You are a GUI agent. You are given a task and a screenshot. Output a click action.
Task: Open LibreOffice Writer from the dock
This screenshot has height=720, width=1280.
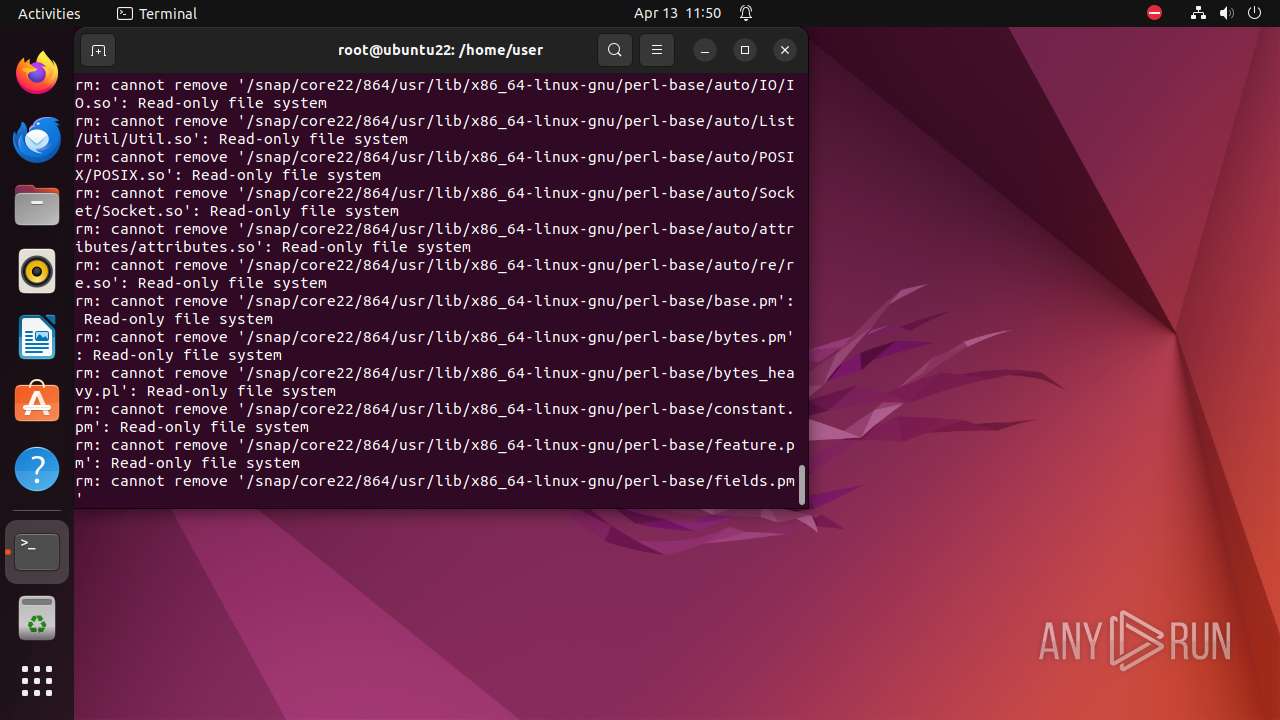pos(37,338)
